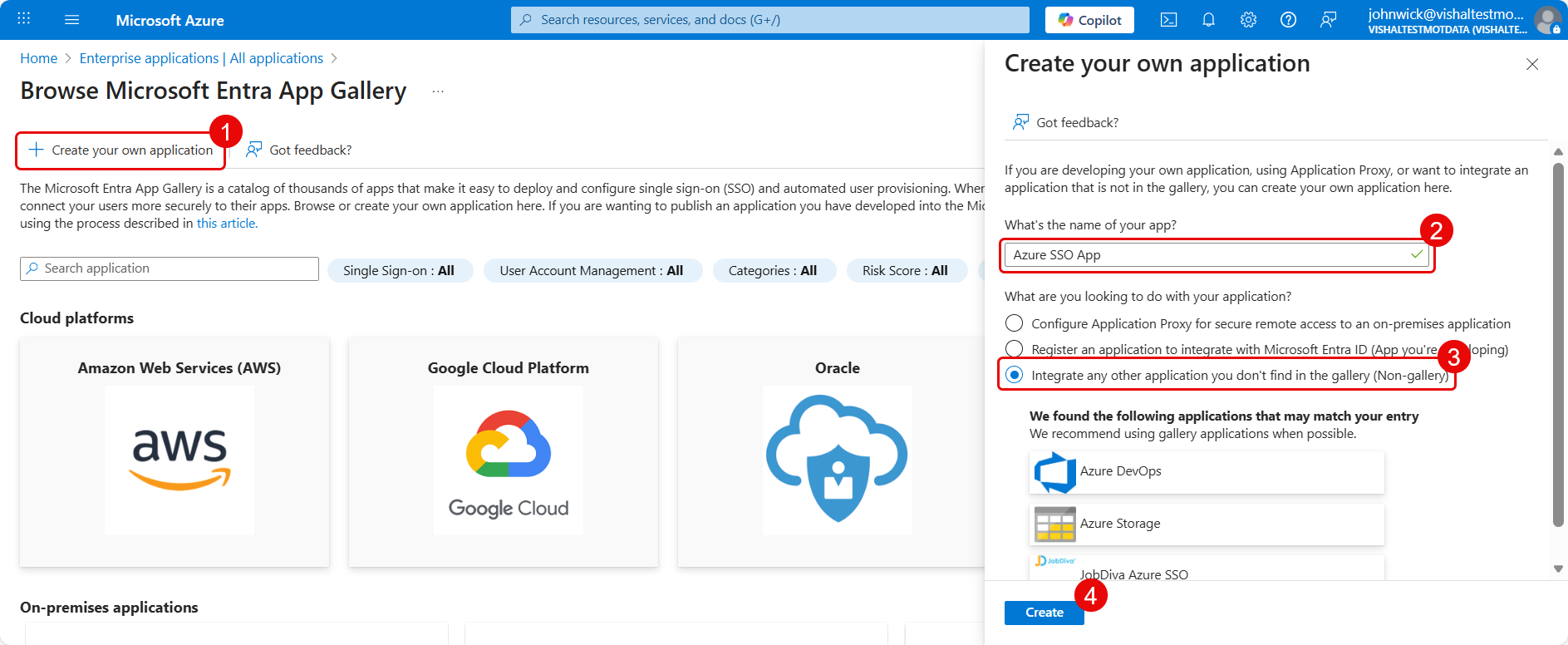Image resolution: width=1568 pixels, height=645 pixels.
Task: Open Enterprise applications | All applications breadcrumb
Action: click(201, 58)
